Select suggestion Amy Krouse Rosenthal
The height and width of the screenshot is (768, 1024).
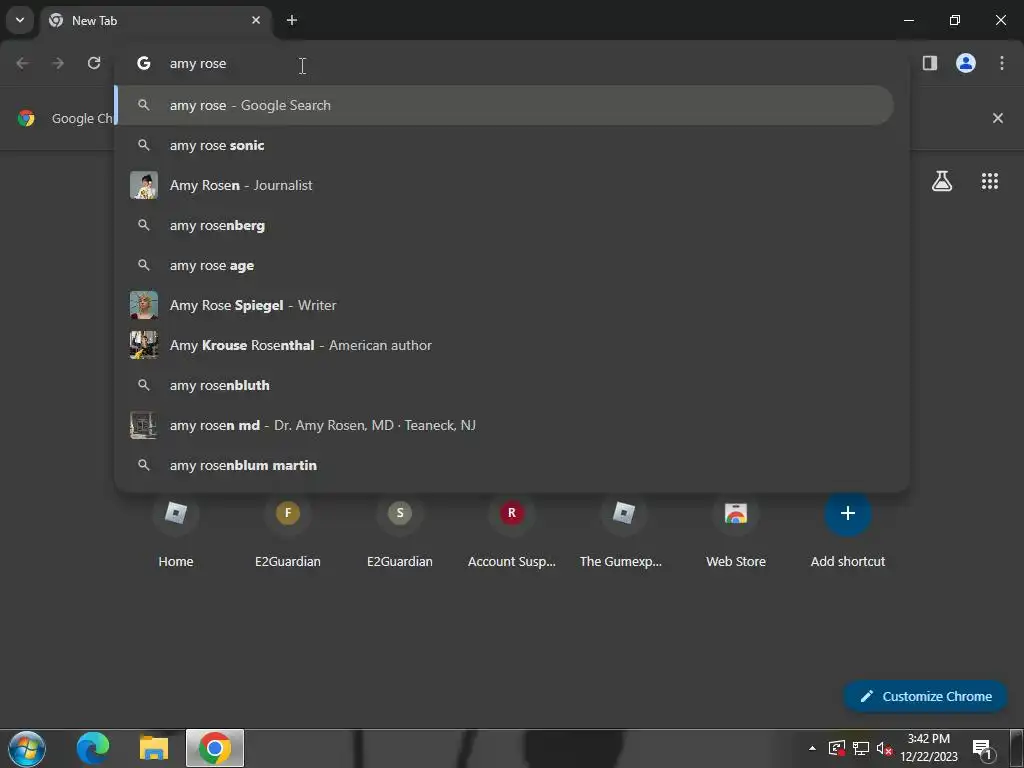504,345
